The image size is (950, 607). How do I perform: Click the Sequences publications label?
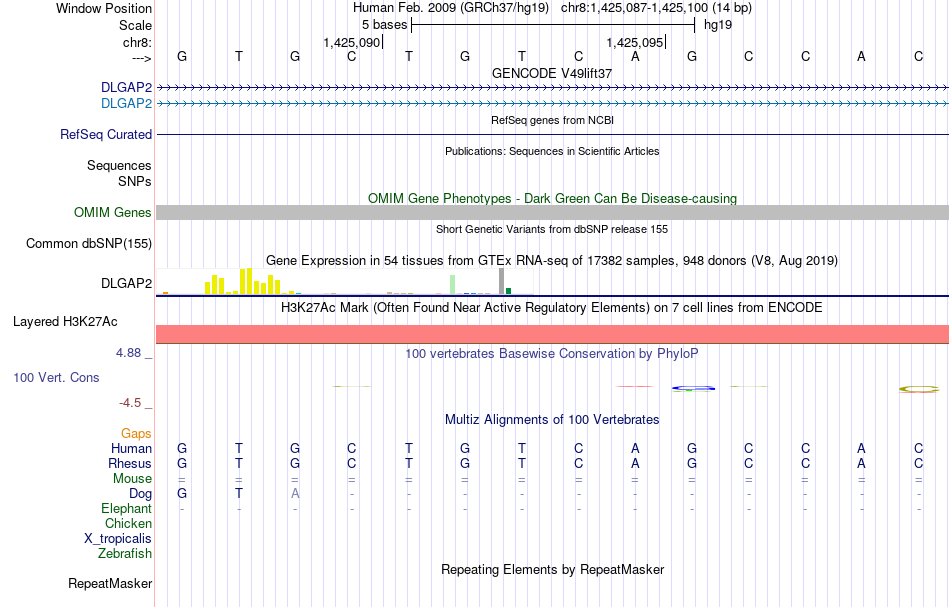click(119, 165)
